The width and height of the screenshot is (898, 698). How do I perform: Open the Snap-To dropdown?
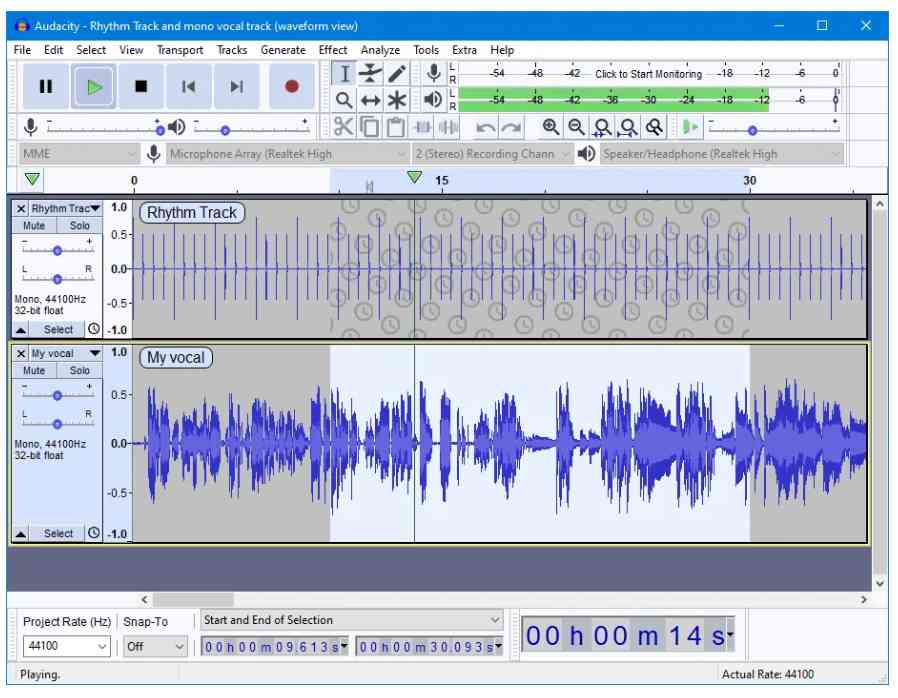[155, 646]
